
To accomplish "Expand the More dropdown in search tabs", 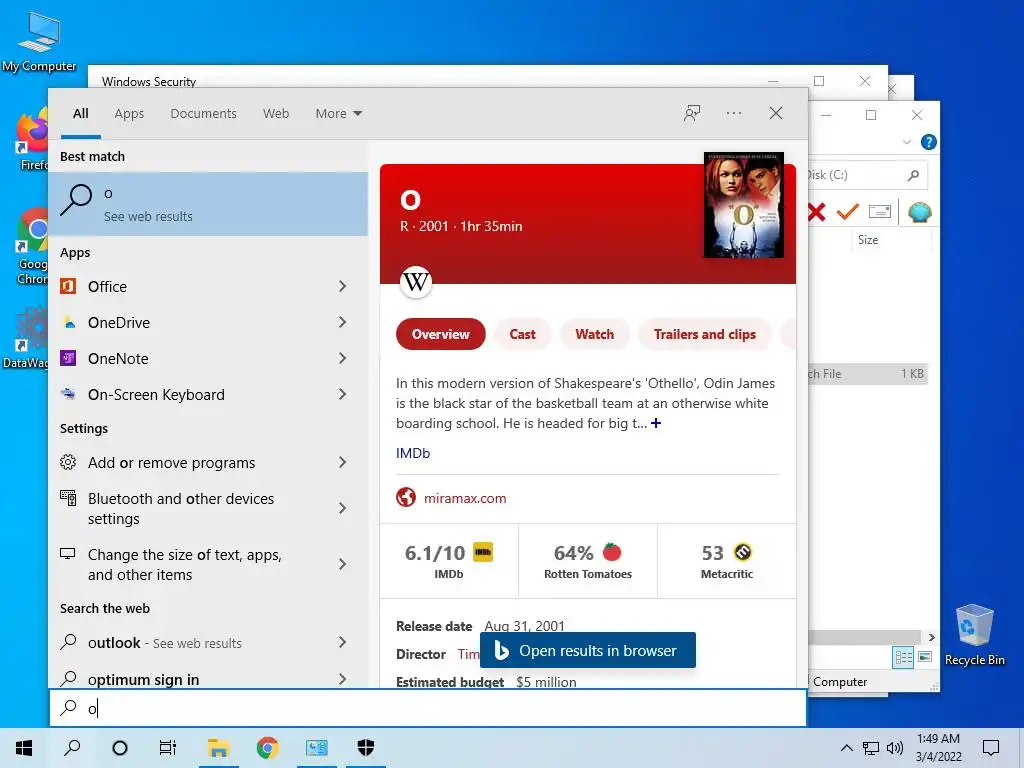I will coord(338,114).
